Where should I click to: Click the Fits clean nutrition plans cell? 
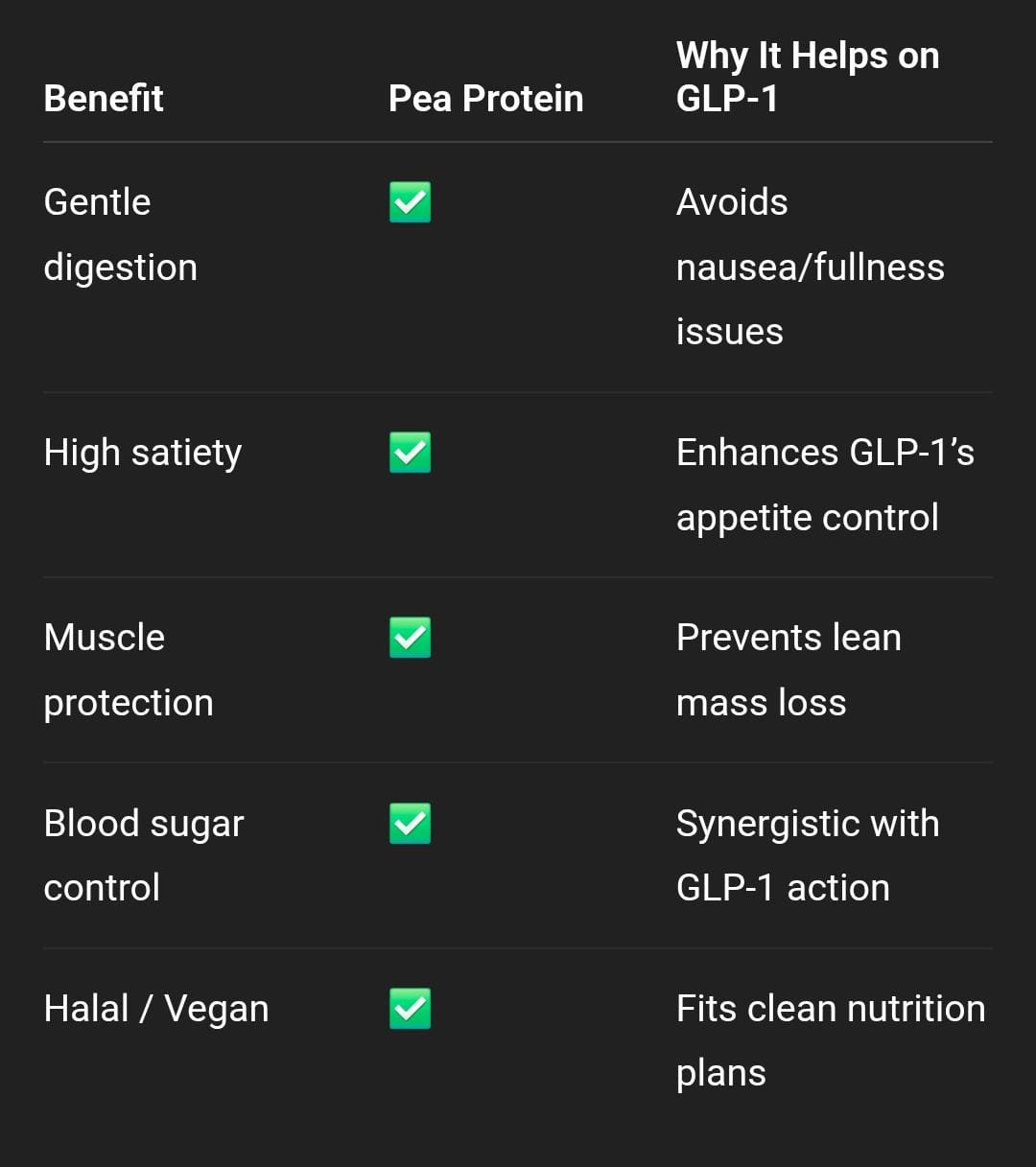pyautogui.click(x=831, y=1040)
